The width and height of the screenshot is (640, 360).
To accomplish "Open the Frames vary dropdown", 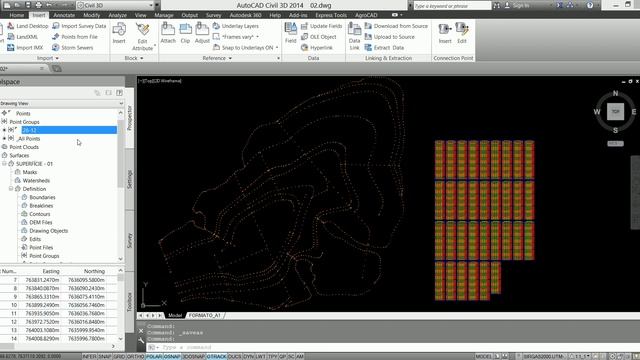I will pos(258,37).
